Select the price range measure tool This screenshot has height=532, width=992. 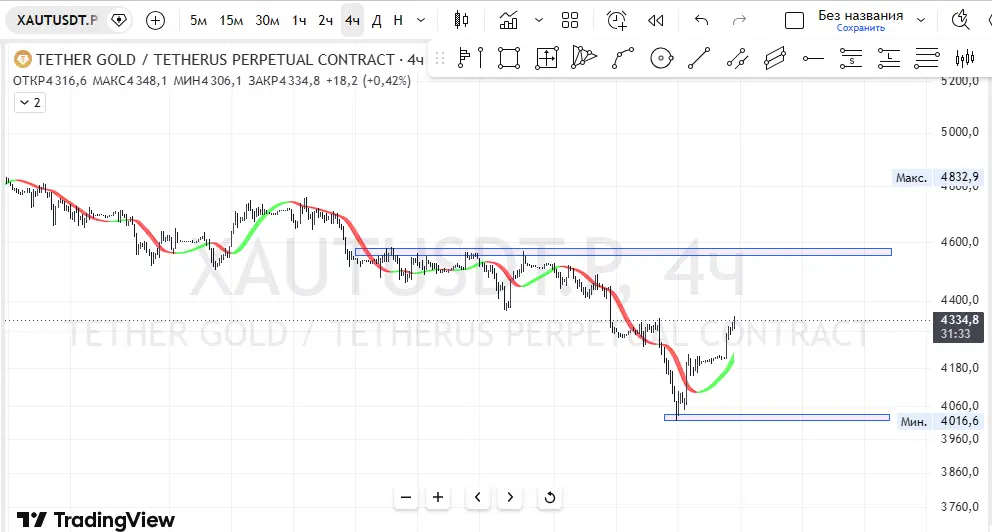(x=547, y=58)
